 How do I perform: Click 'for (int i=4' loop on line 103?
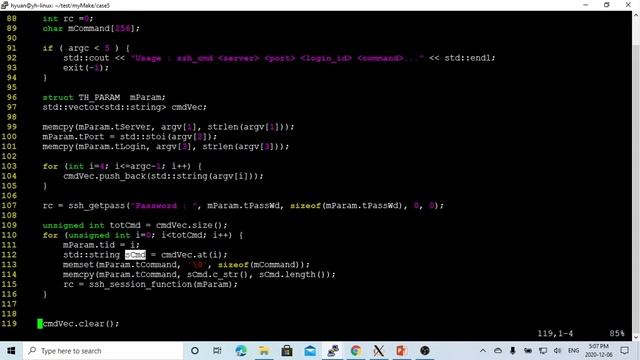122,166
